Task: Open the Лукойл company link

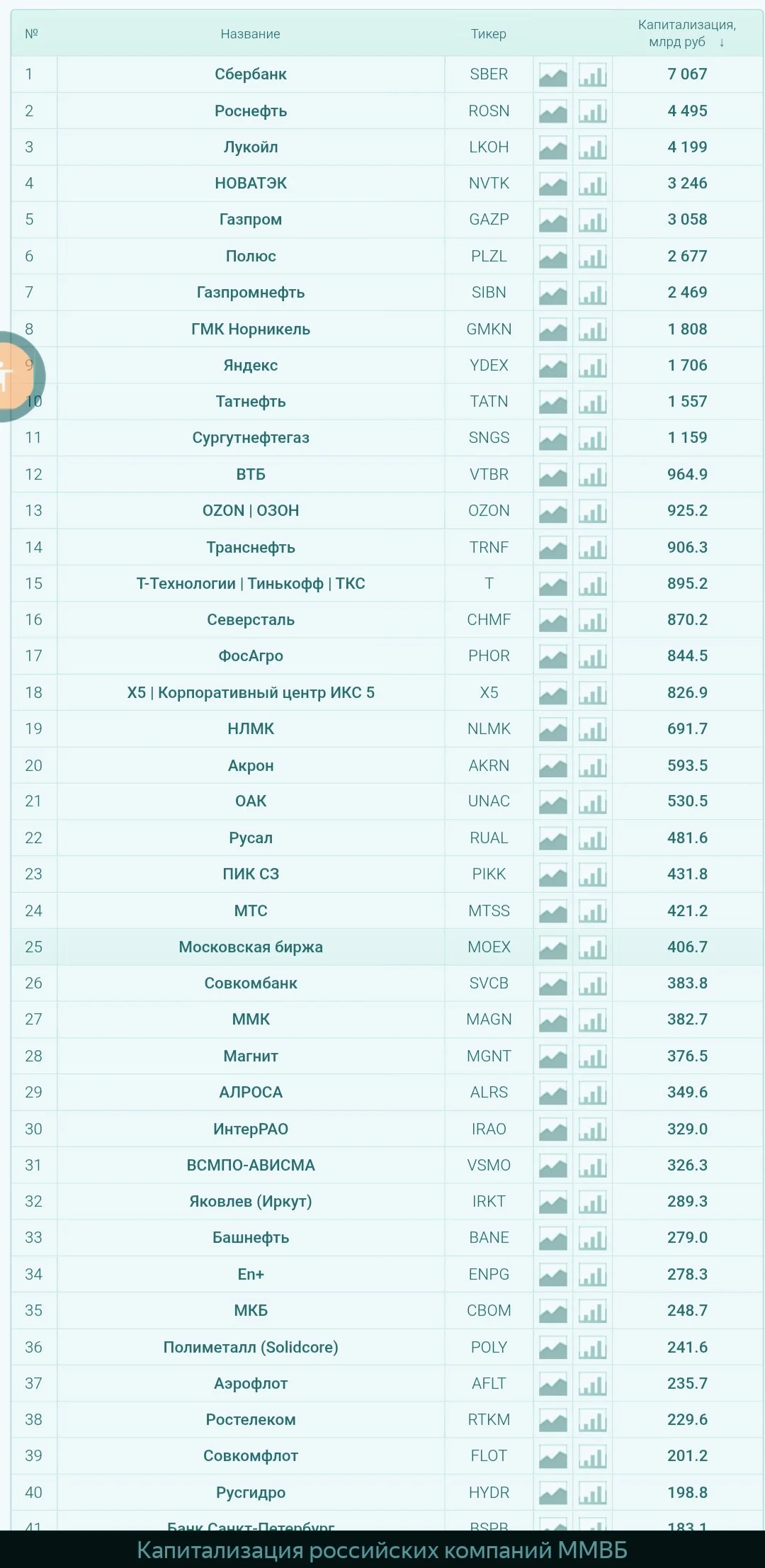Action: [251, 147]
